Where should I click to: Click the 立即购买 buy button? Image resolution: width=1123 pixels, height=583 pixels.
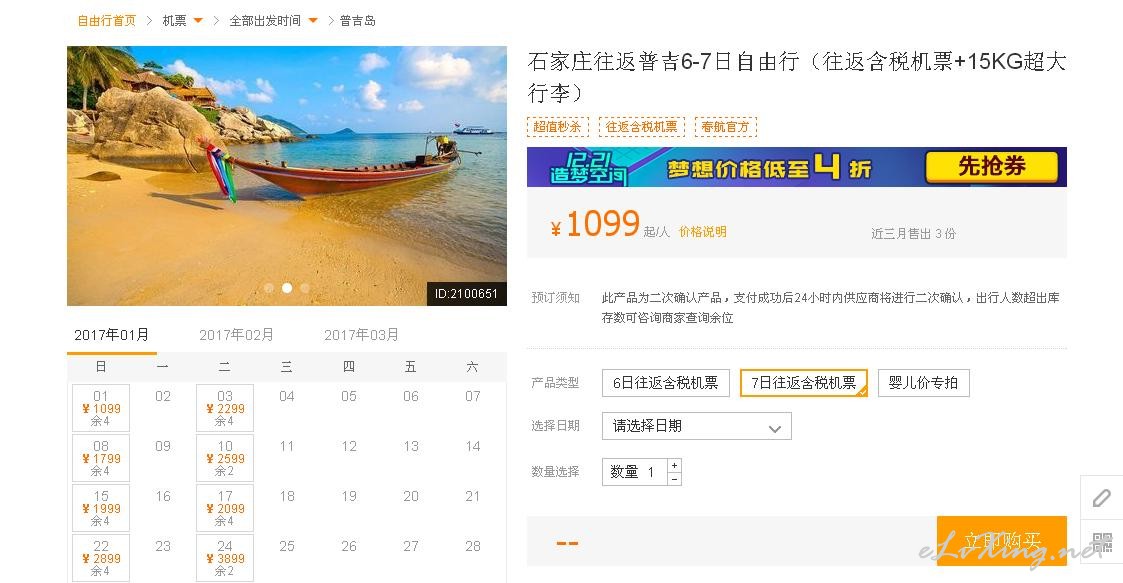click(1001, 541)
